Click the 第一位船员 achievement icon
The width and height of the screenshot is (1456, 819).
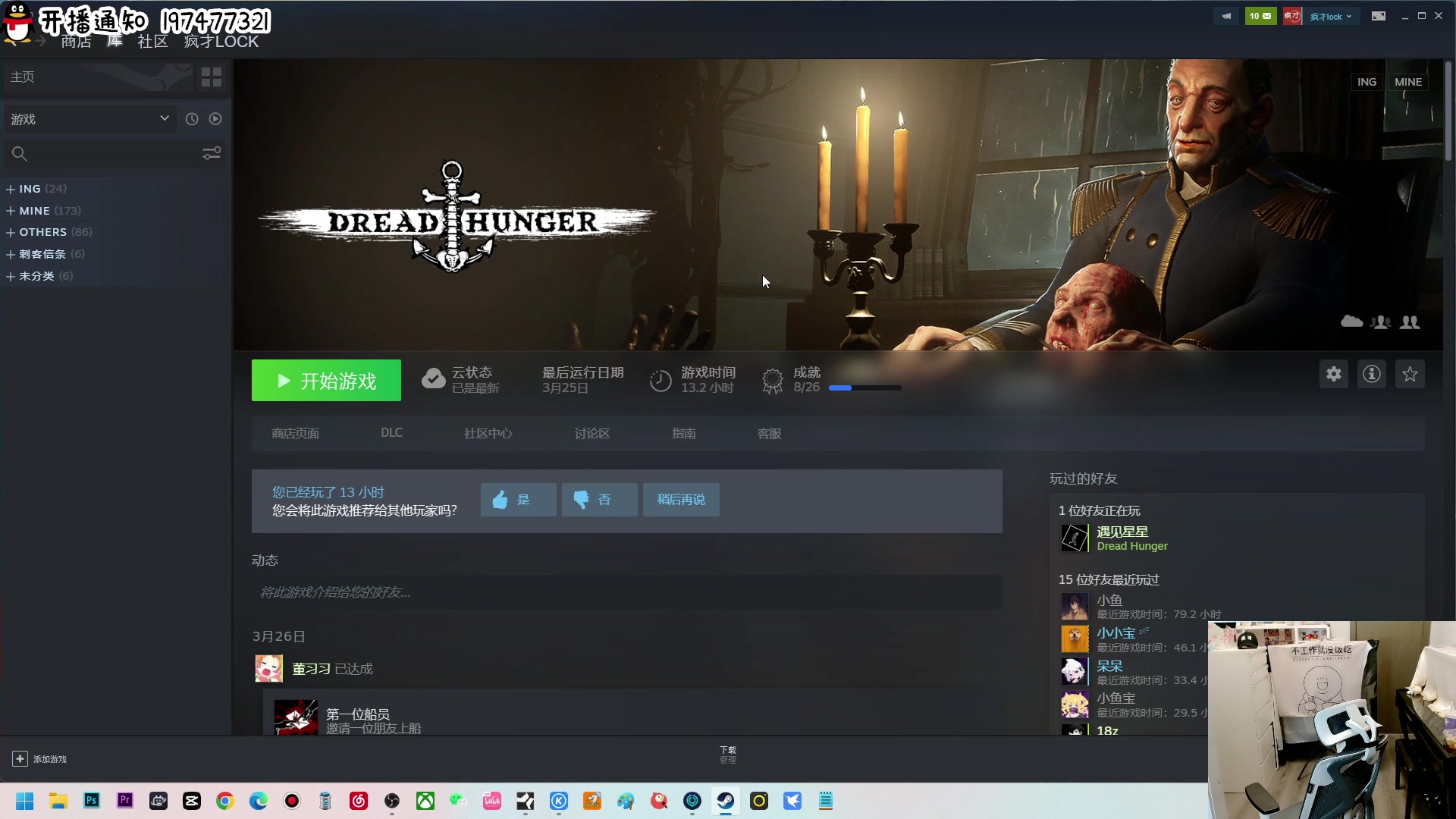(296, 717)
